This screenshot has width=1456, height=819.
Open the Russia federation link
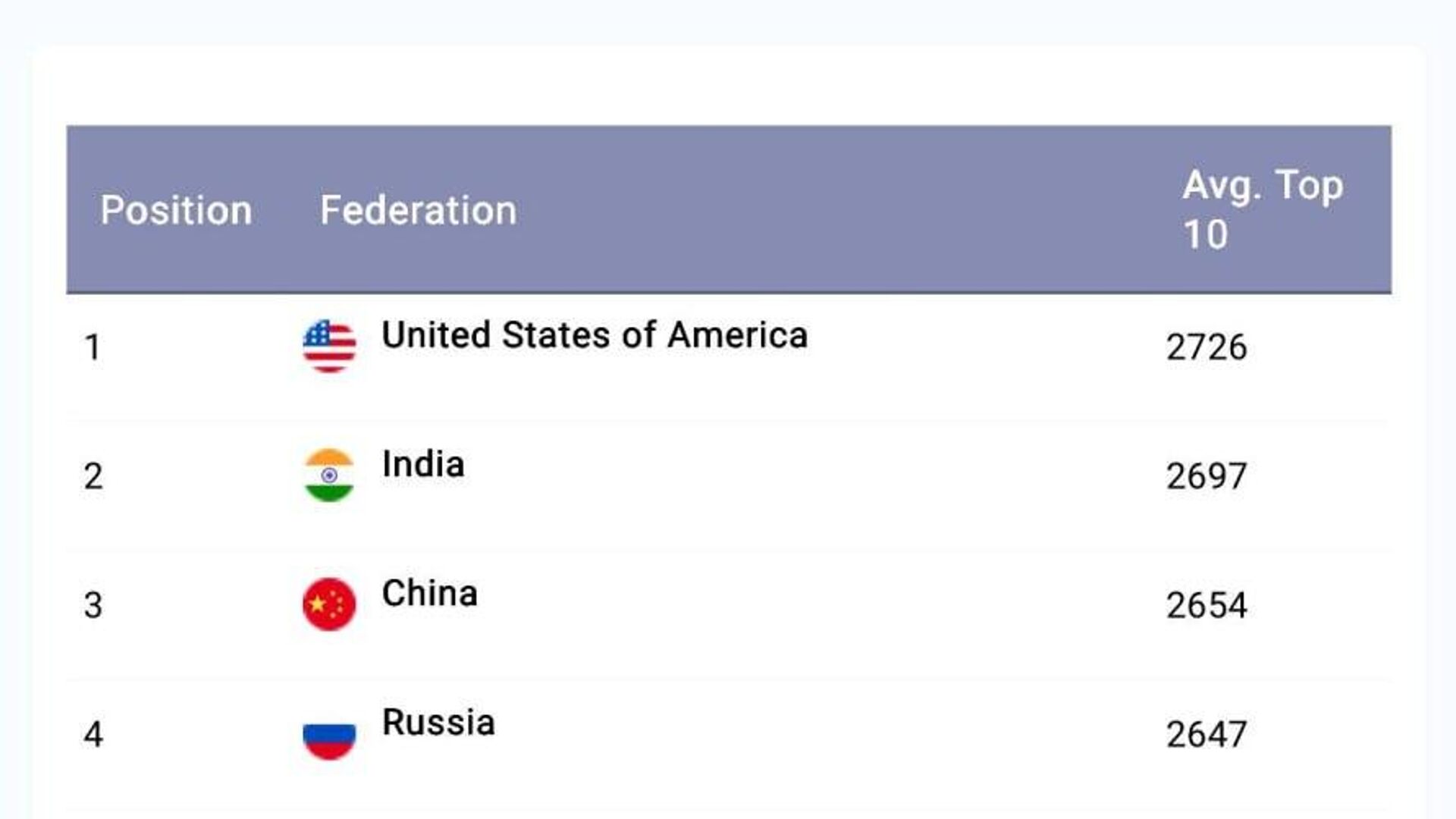click(438, 722)
